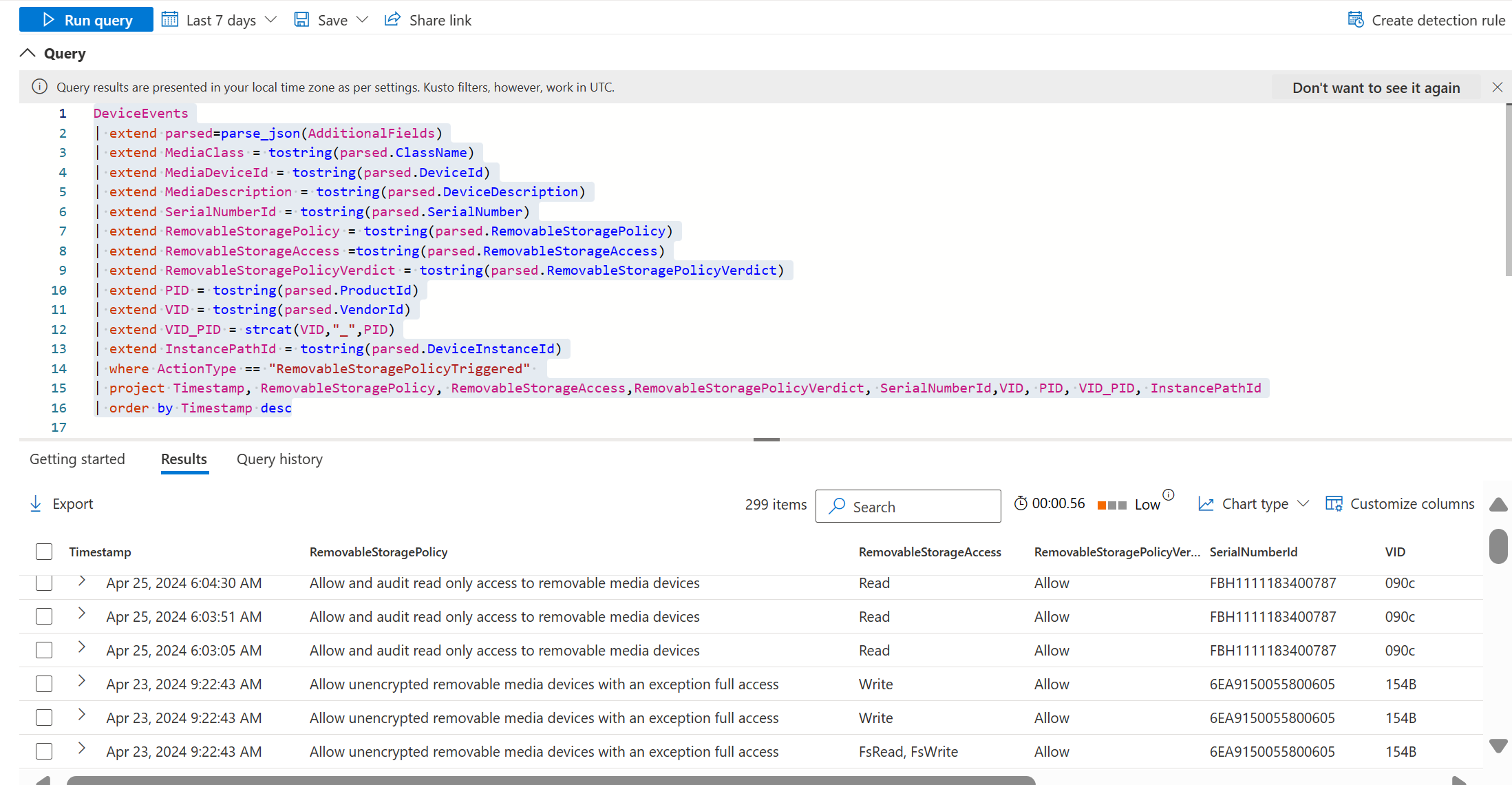Click the Customize columns icon

pyautogui.click(x=1334, y=504)
